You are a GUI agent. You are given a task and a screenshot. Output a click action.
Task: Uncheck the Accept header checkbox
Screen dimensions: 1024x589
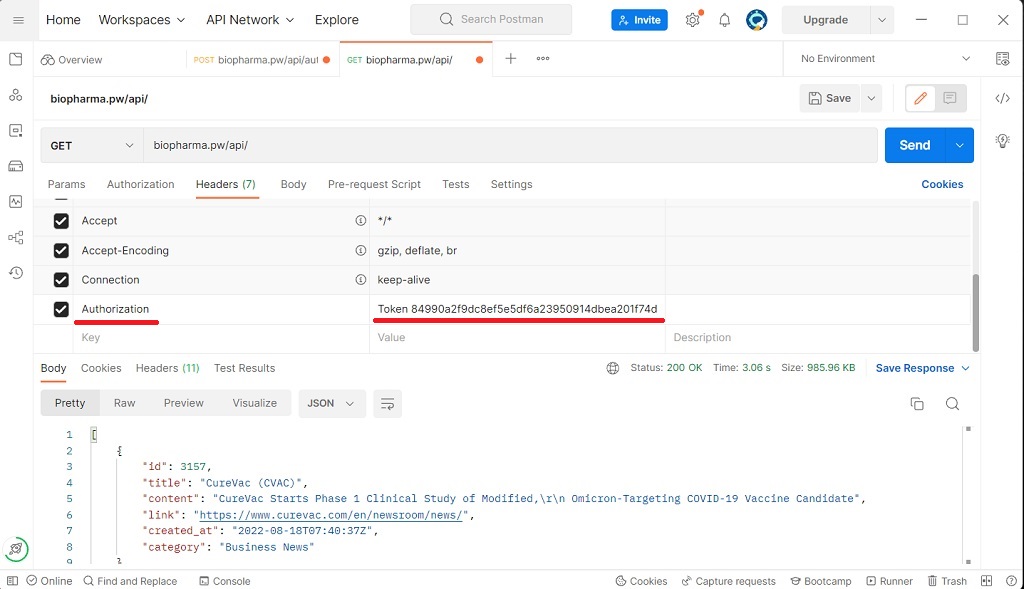point(61,221)
